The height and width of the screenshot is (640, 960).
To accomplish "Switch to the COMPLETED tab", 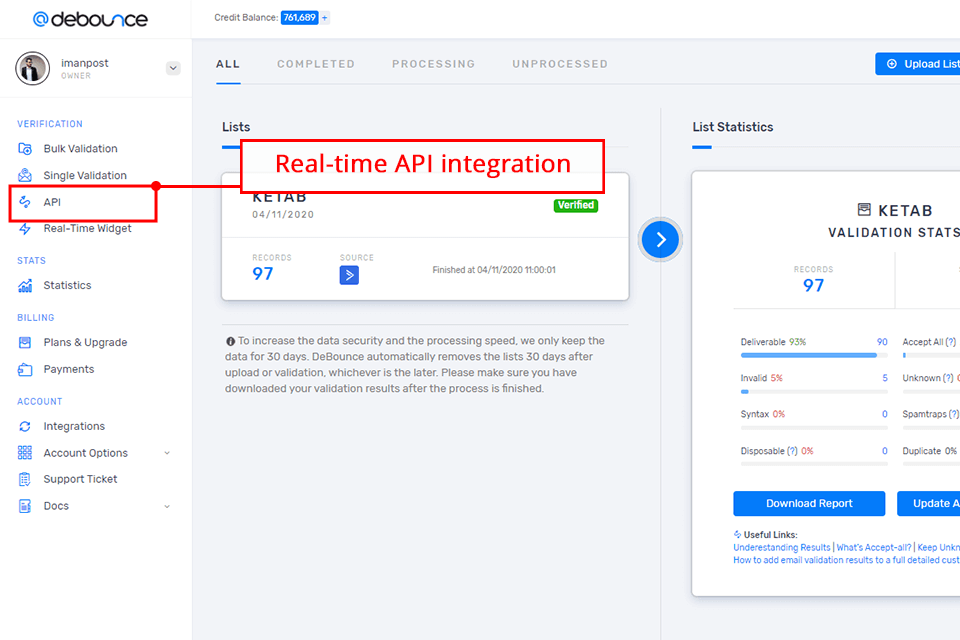I will [x=316, y=64].
